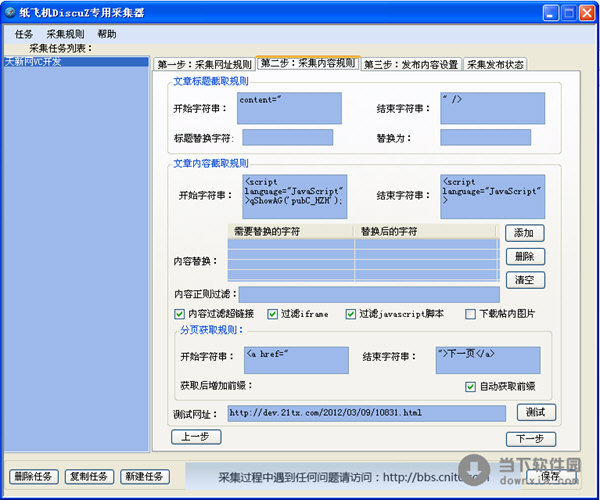600x500 pixels.
Task: Focus content start string field with qShowAG
Action: click(x=295, y=197)
